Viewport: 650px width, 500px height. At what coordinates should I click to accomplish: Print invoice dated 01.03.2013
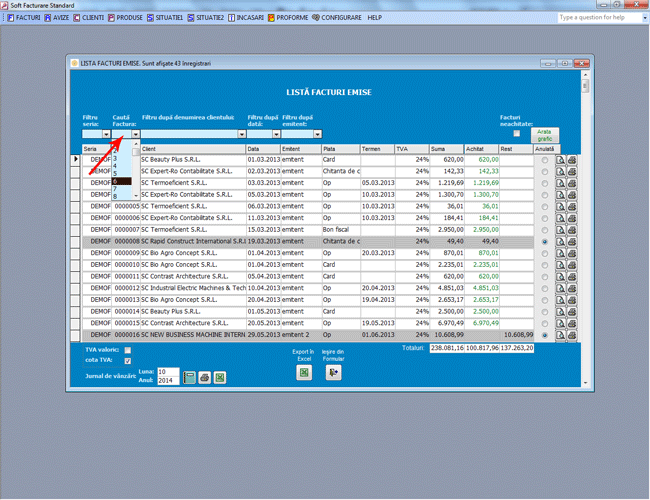point(572,160)
